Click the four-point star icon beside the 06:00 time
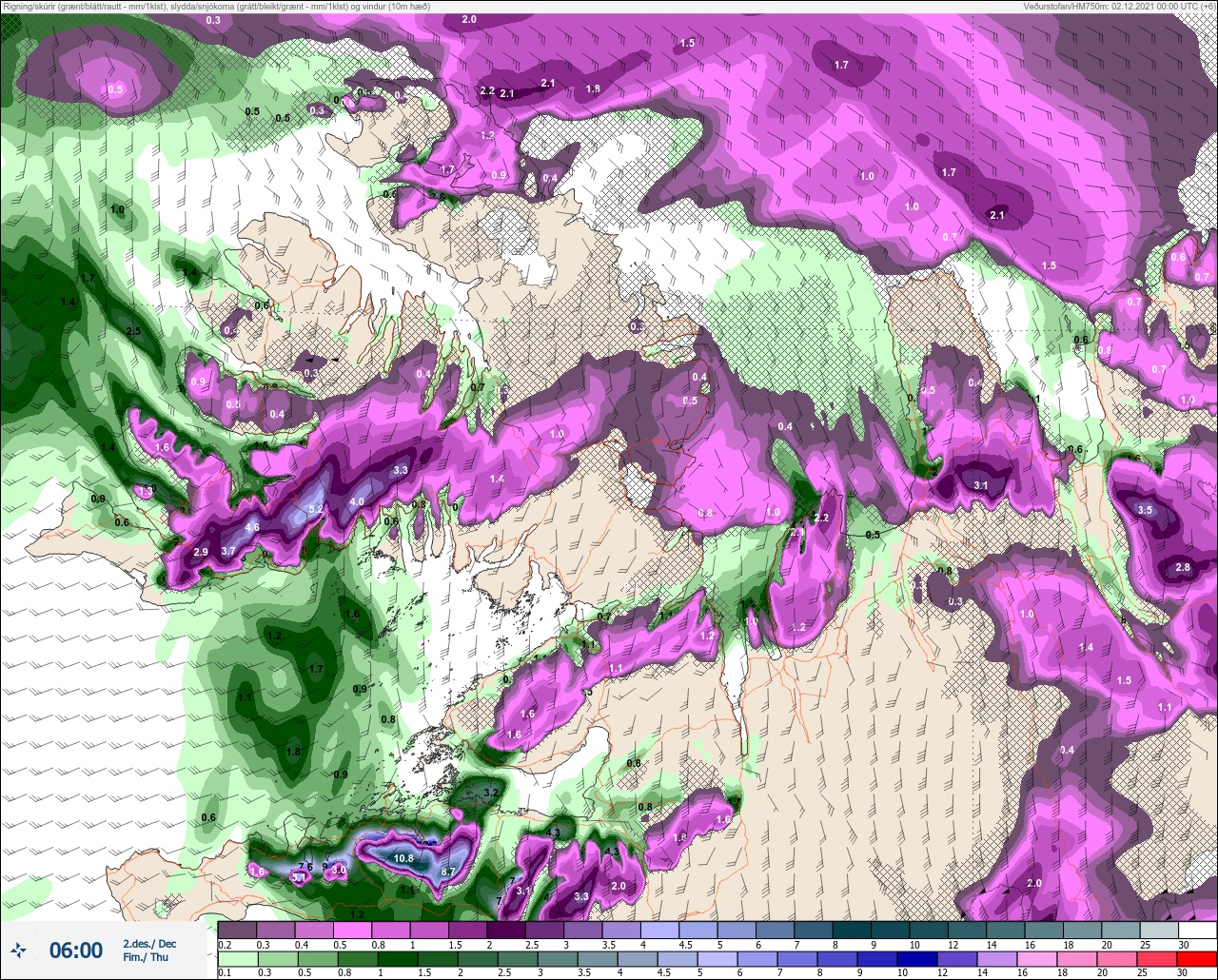This screenshot has height=980, width=1218. coord(19,950)
